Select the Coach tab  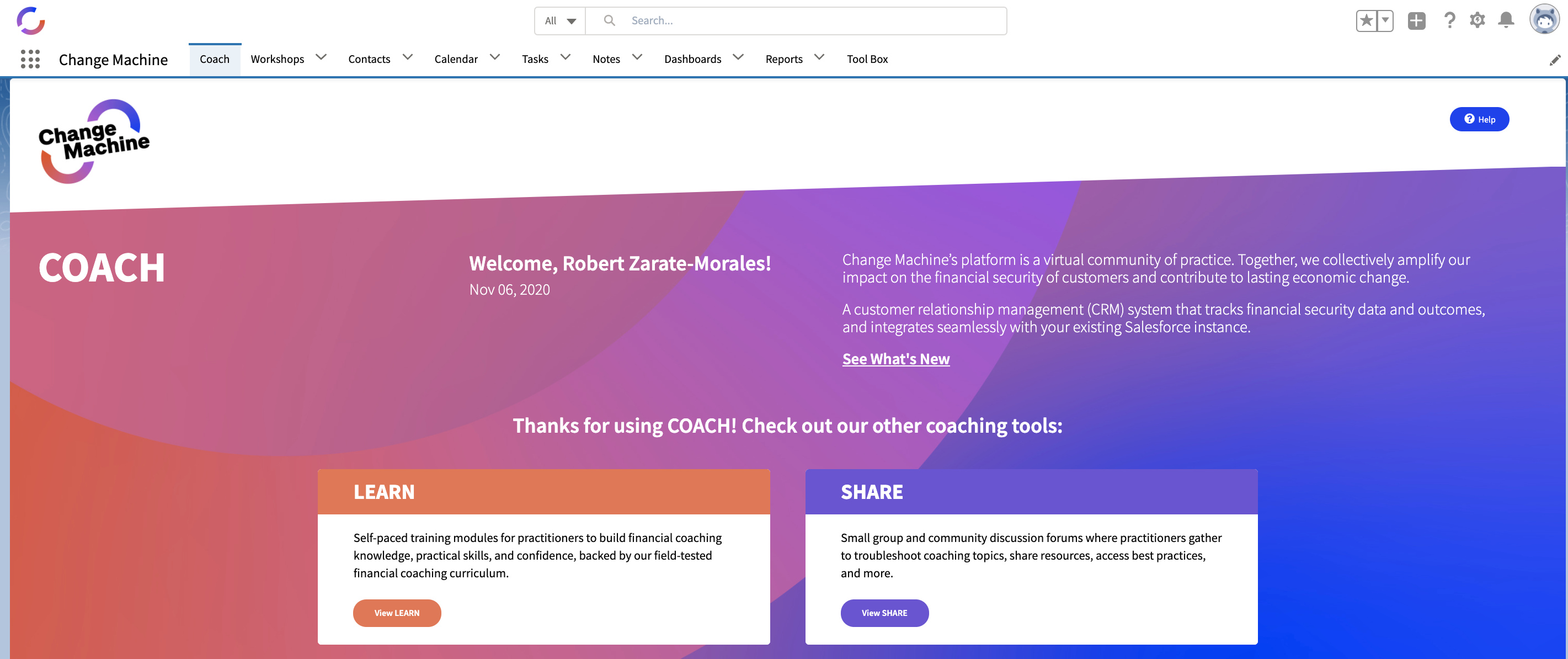[x=214, y=59]
